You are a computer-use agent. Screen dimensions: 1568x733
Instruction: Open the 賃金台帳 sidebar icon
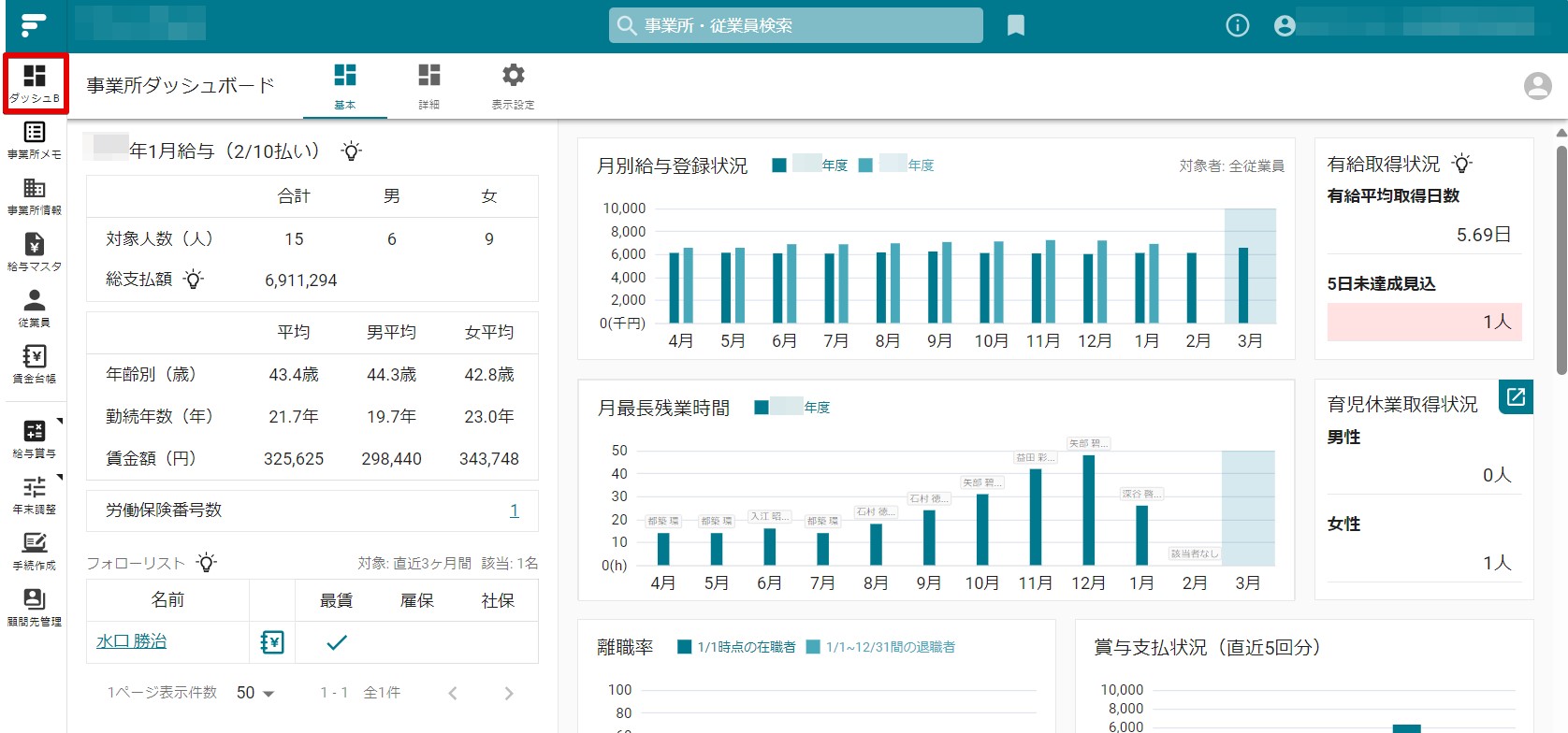click(34, 365)
